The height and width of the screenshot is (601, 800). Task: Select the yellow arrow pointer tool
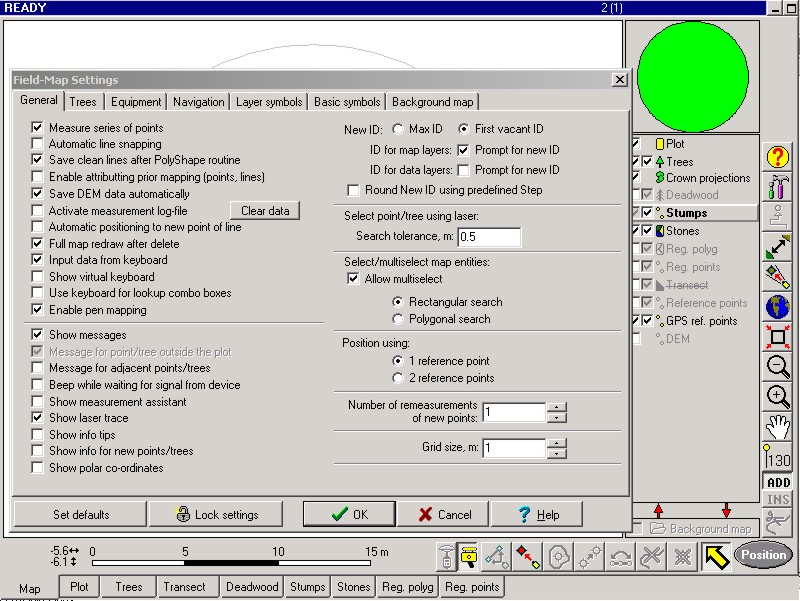pyautogui.click(x=714, y=555)
